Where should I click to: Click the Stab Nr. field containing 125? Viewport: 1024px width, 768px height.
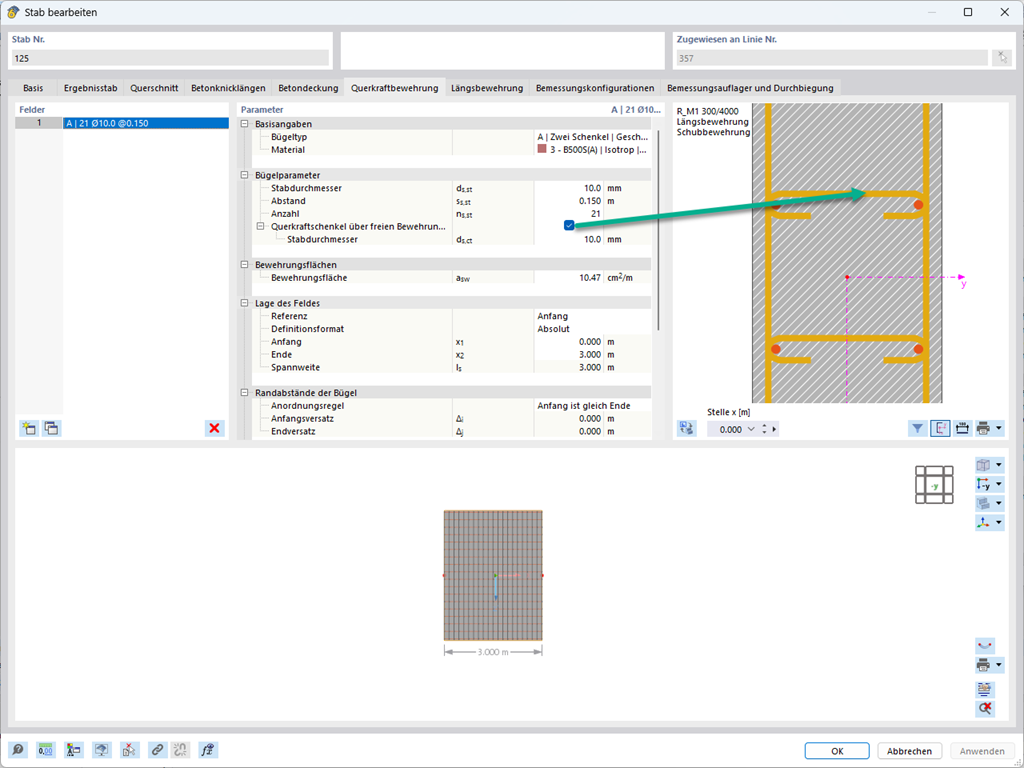tap(170, 58)
